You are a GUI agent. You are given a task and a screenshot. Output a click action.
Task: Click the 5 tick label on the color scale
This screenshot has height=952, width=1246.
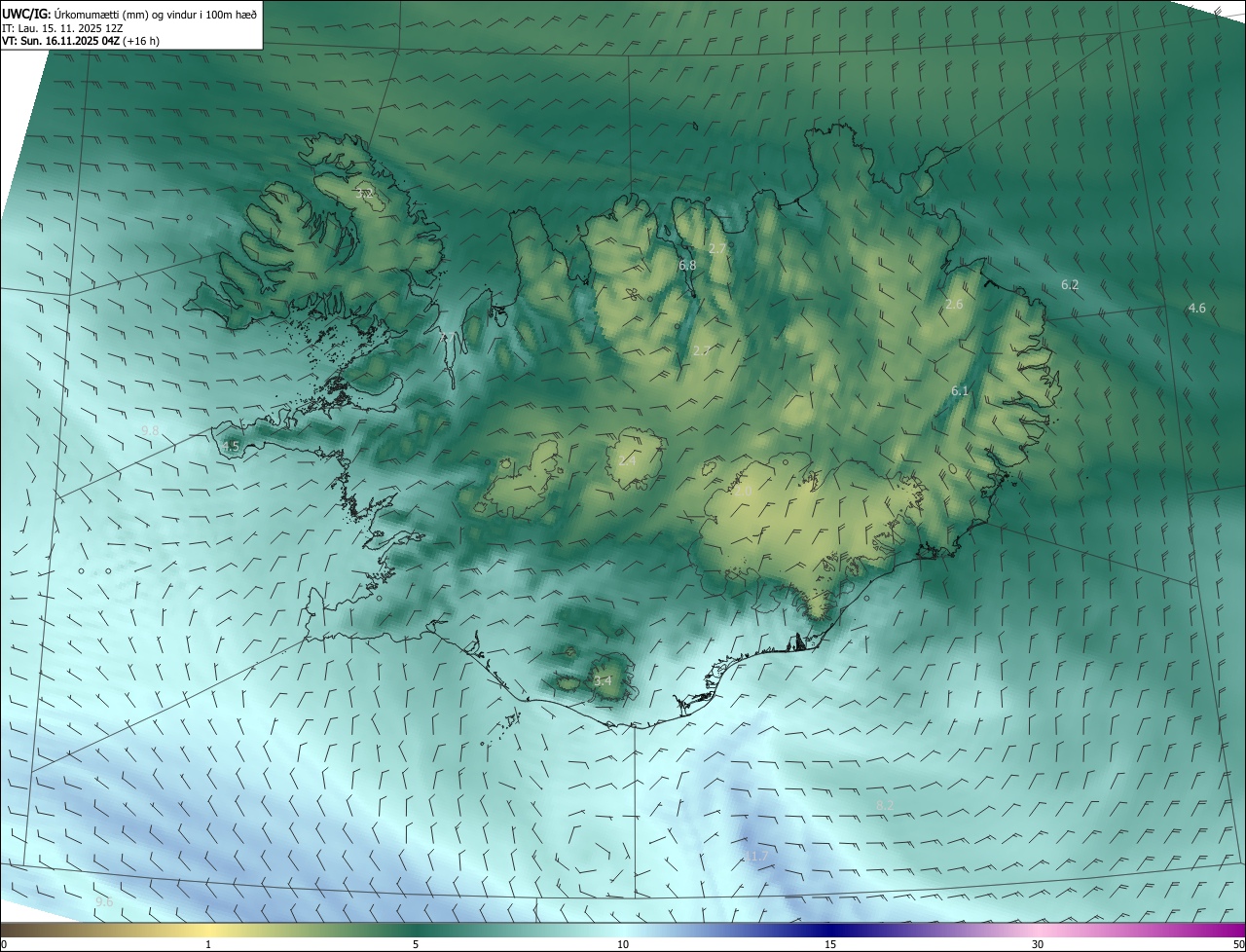[416, 944]
